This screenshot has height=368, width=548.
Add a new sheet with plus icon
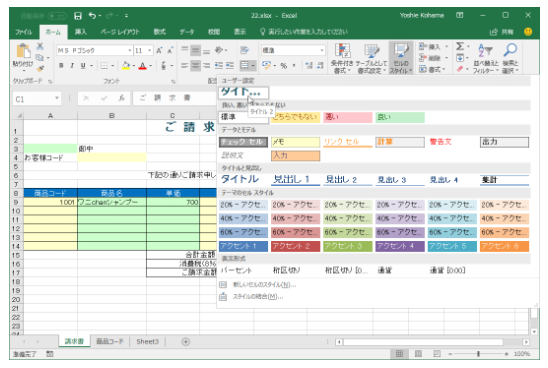coord(186,341)
